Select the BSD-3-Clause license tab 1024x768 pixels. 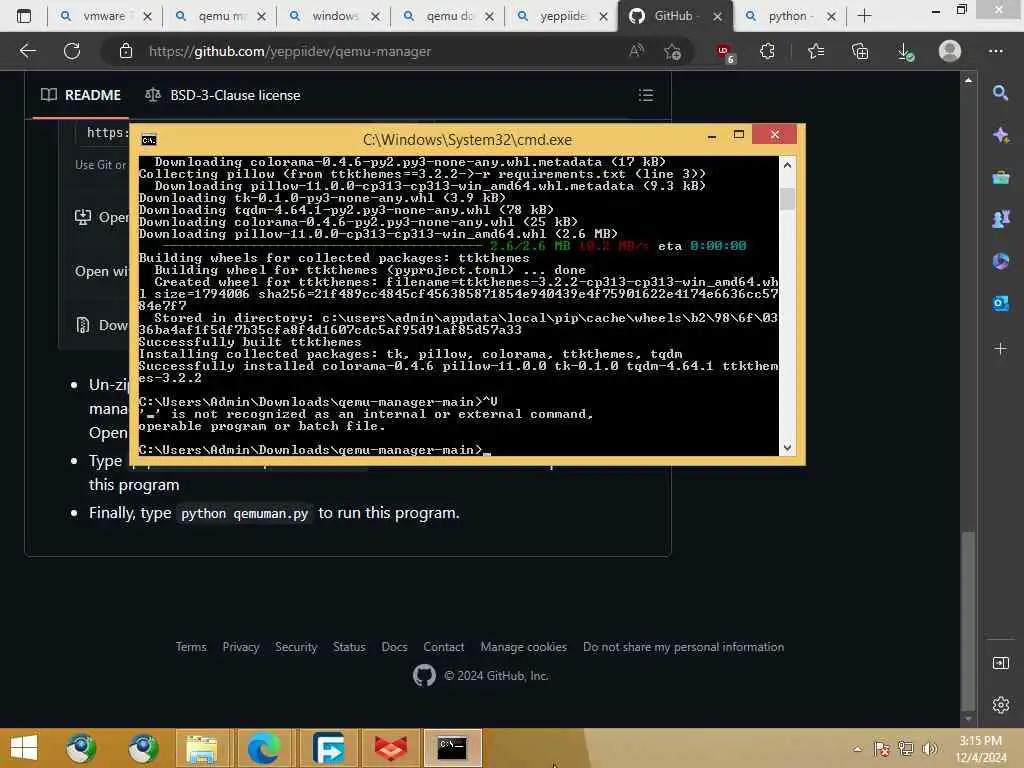click(223, 95)
